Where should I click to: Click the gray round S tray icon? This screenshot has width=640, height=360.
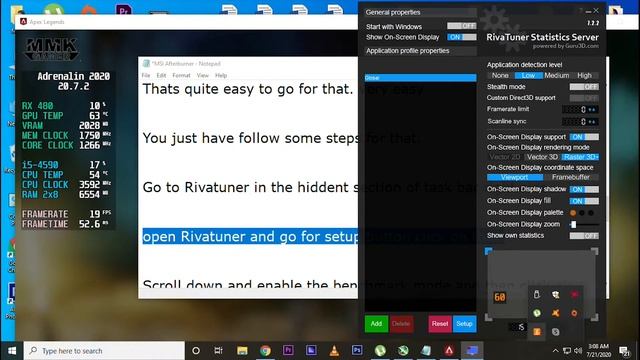coord(556,332)
